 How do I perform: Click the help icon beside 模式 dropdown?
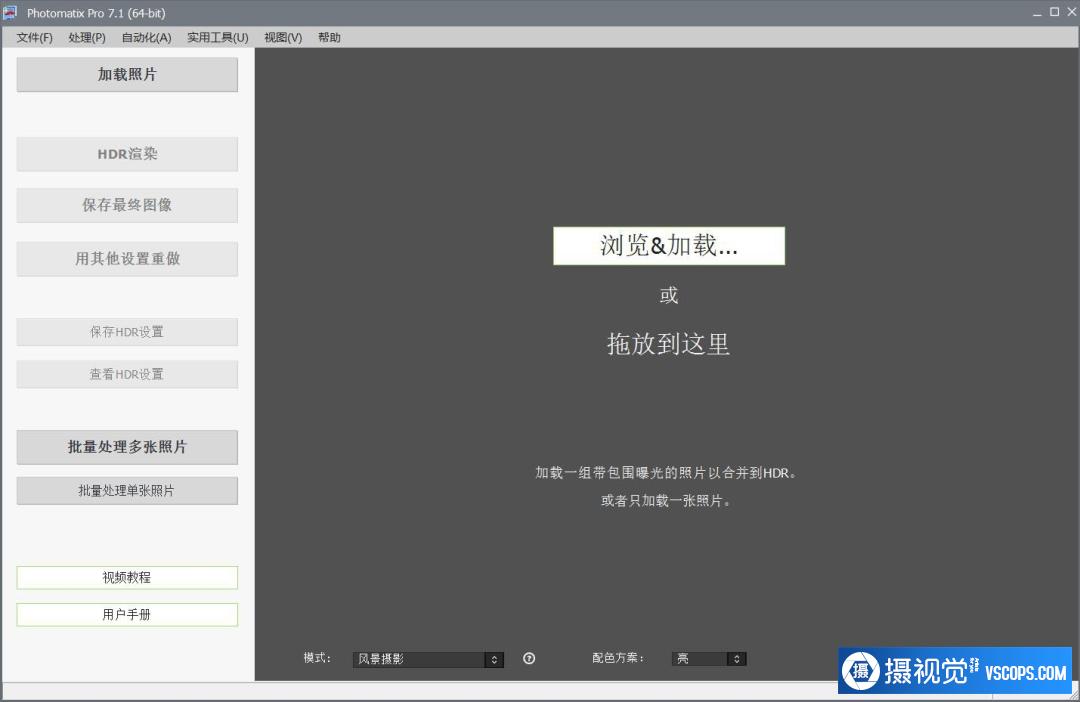point(529,659)
